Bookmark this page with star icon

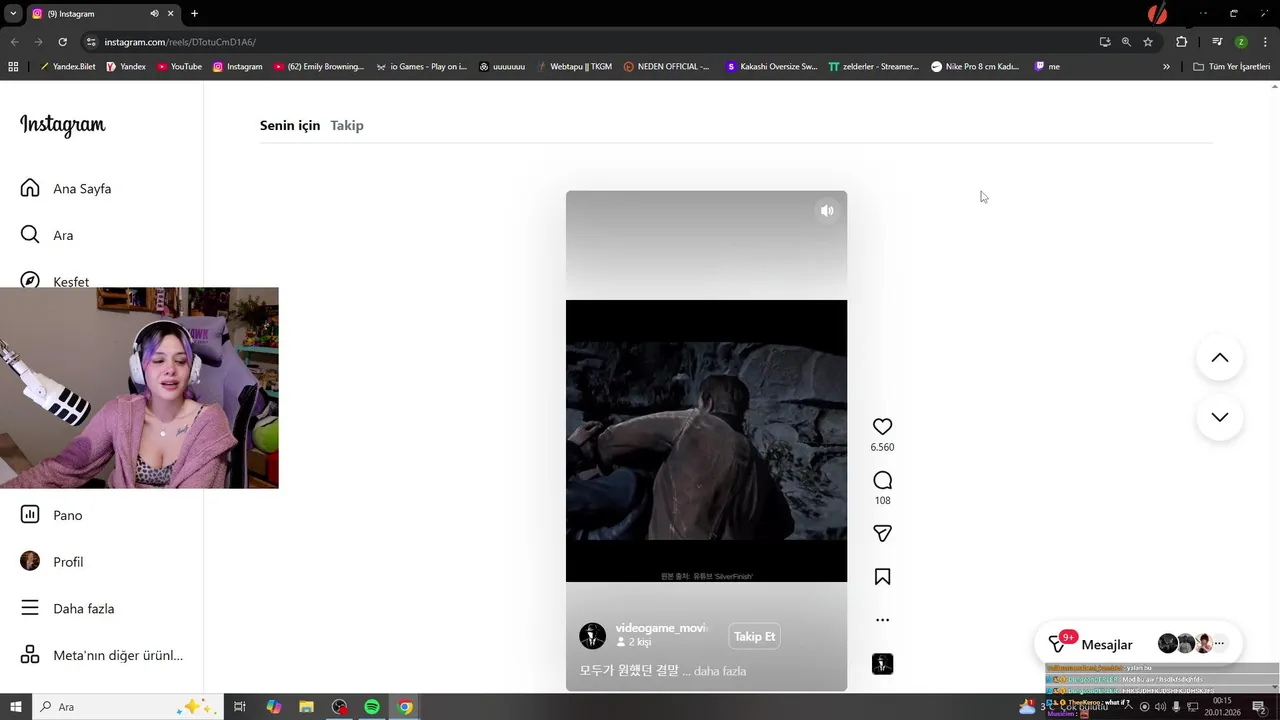[1148, 42]
